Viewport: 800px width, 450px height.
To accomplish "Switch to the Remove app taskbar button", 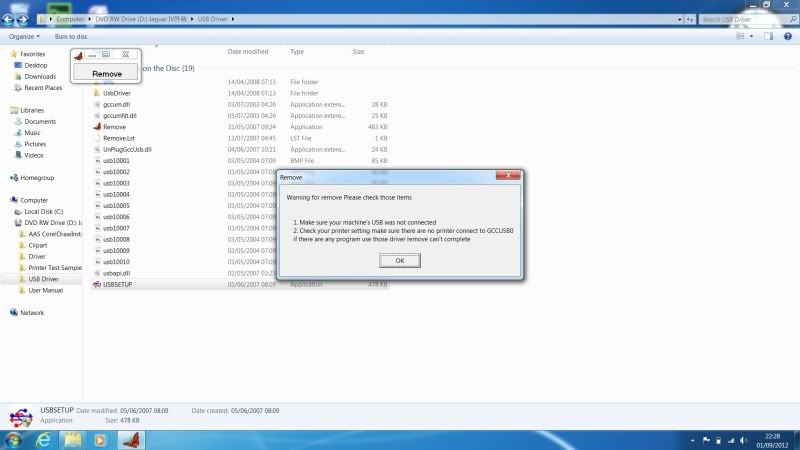I will pos(131,440).
